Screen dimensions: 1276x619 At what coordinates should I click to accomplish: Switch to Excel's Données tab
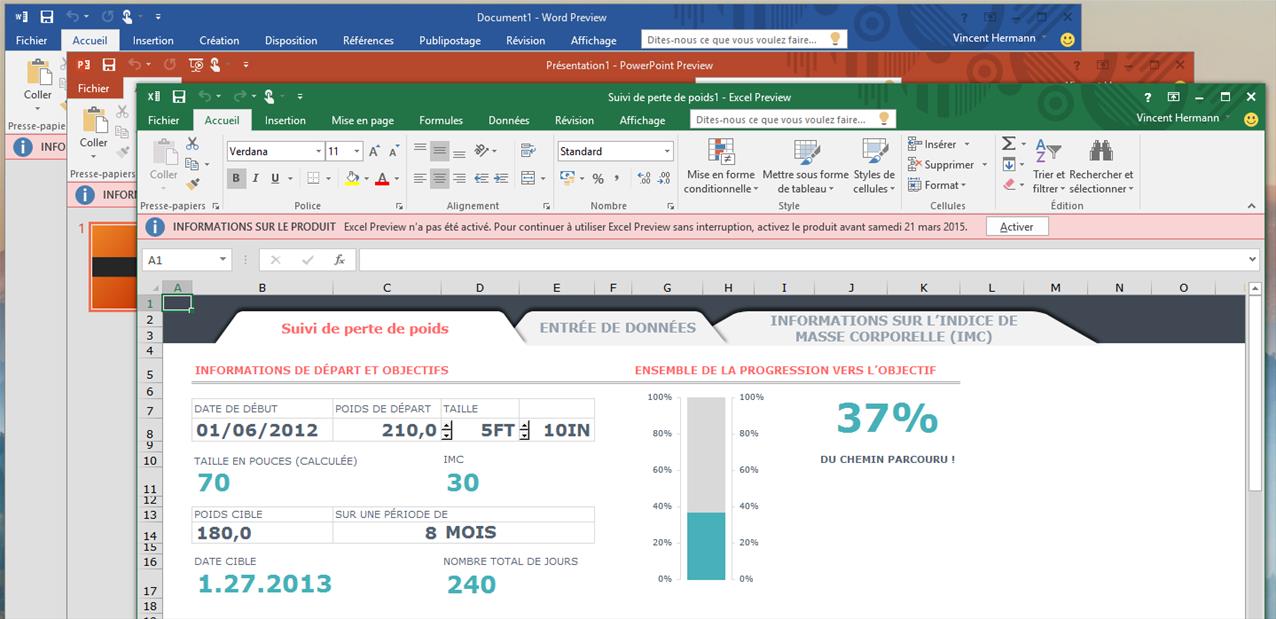[x=509, y=120]
